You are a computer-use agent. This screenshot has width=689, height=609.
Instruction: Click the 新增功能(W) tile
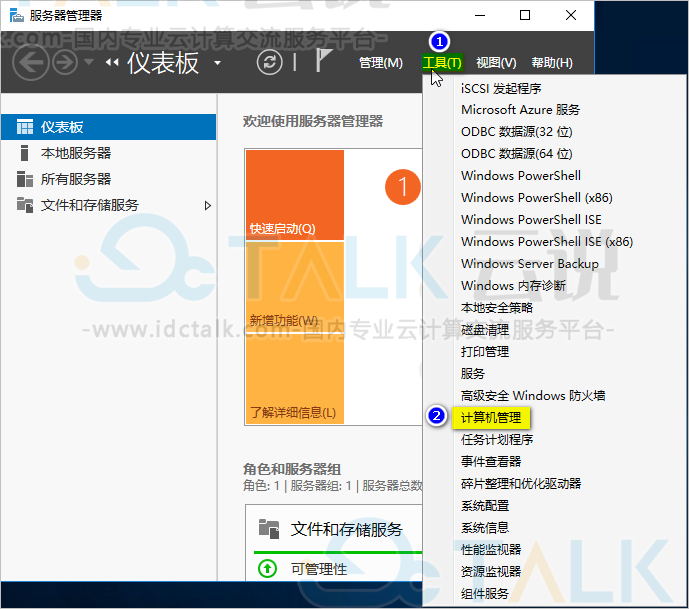[x=295, y=286]
